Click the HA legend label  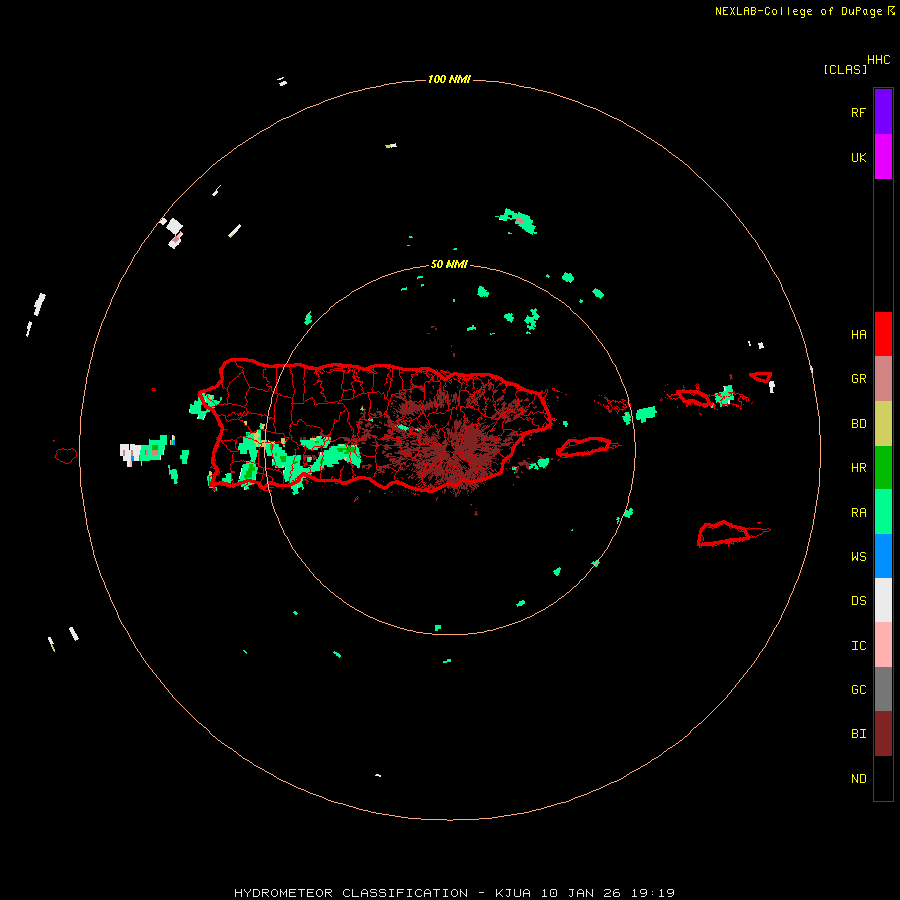click(x=858, y=334)
